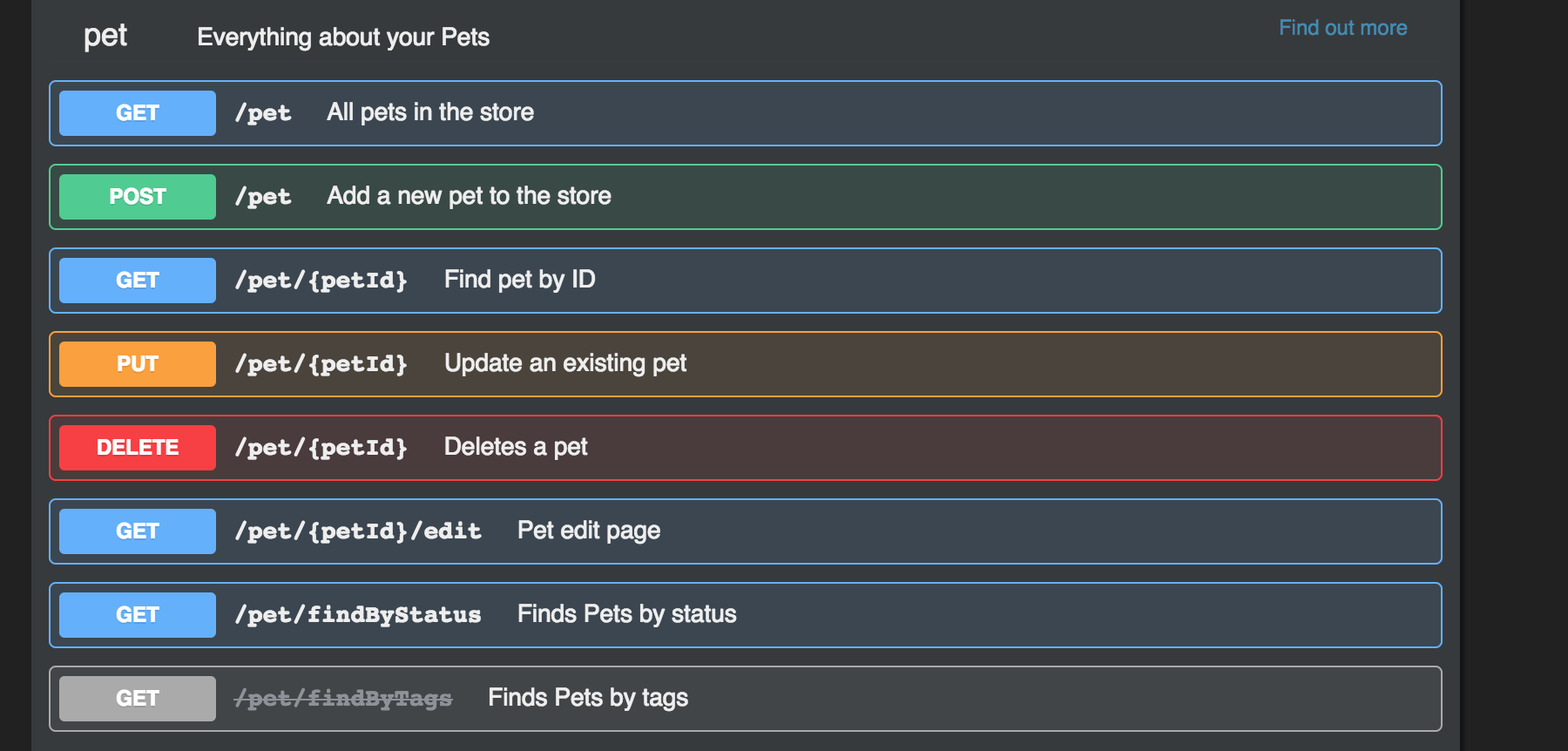The width and height of the screenshot is (1568, 751).
Task: Click the red DELETE method badge
Action: point(138,448)
